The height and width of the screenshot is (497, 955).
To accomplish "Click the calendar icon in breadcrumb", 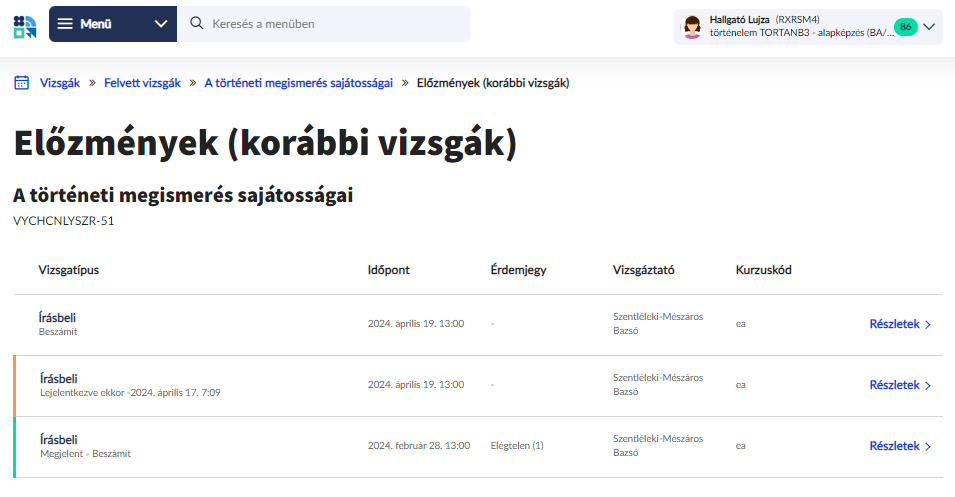I will [21, 83].
